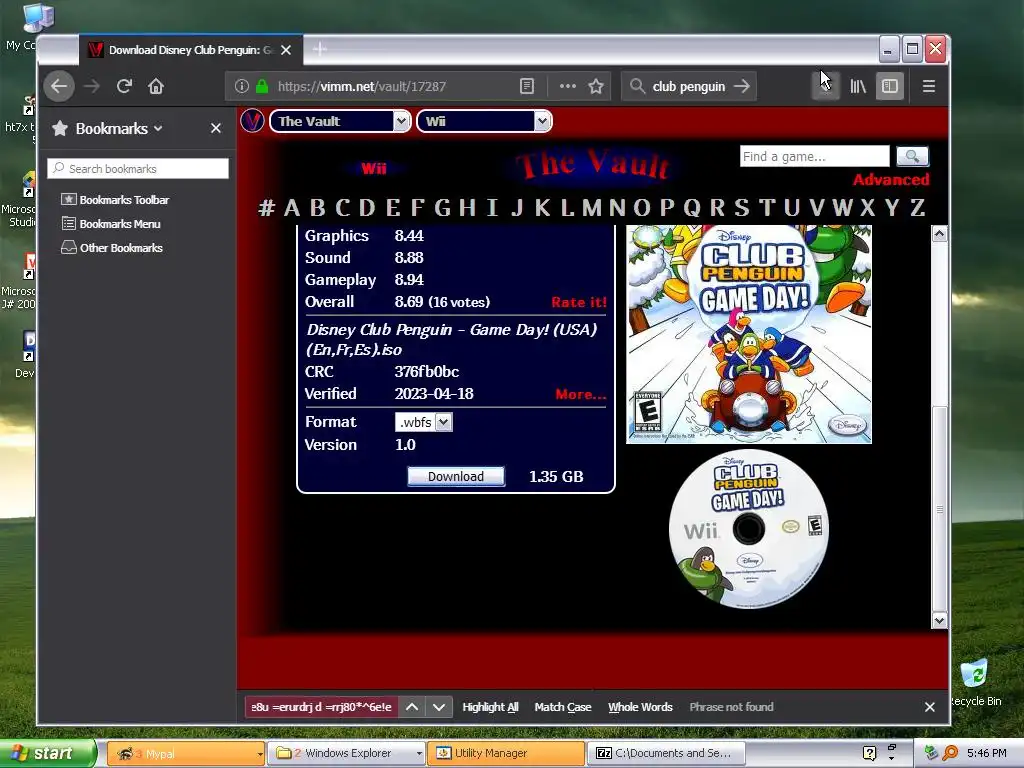The height and width of the screenshot is (768, 1024).
Task: Open the Windows start button
Action: click(x=48, y=754)
